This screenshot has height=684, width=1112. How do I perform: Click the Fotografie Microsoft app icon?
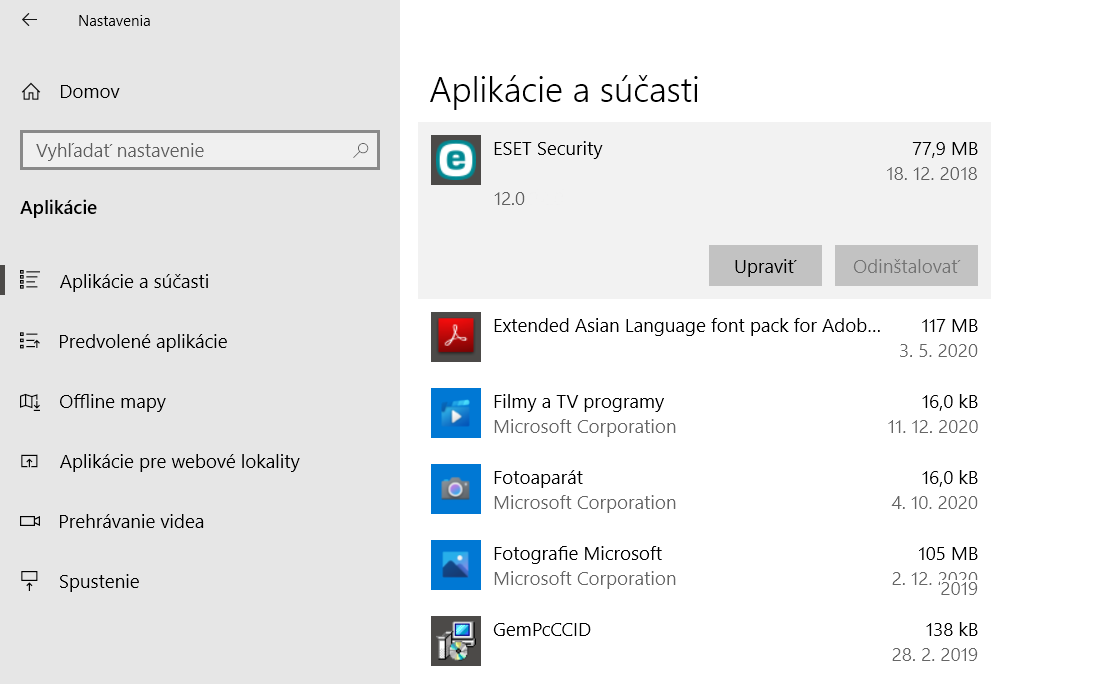(x=456, y=565)
